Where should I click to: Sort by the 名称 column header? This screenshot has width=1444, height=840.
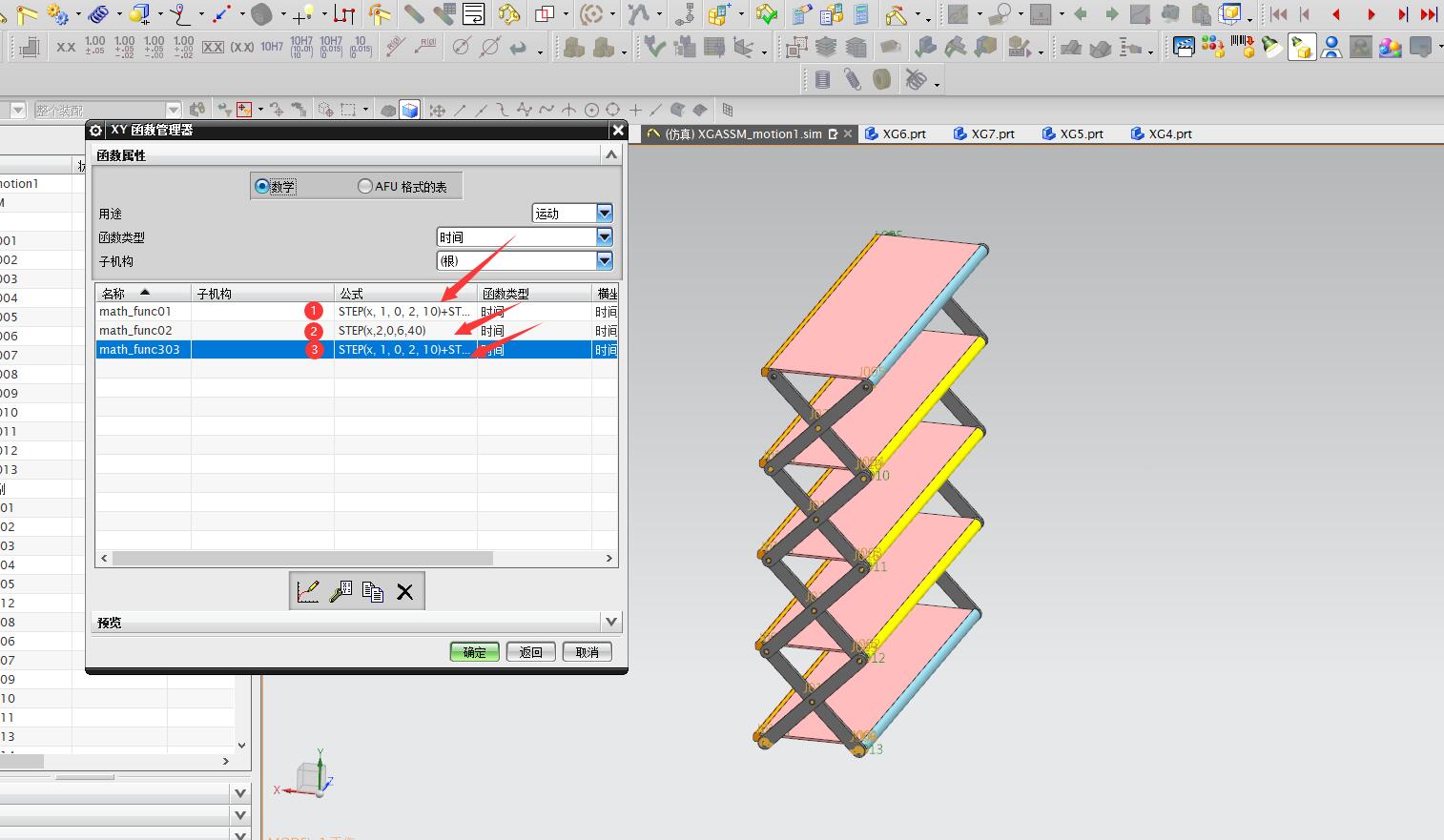point(143,293)
